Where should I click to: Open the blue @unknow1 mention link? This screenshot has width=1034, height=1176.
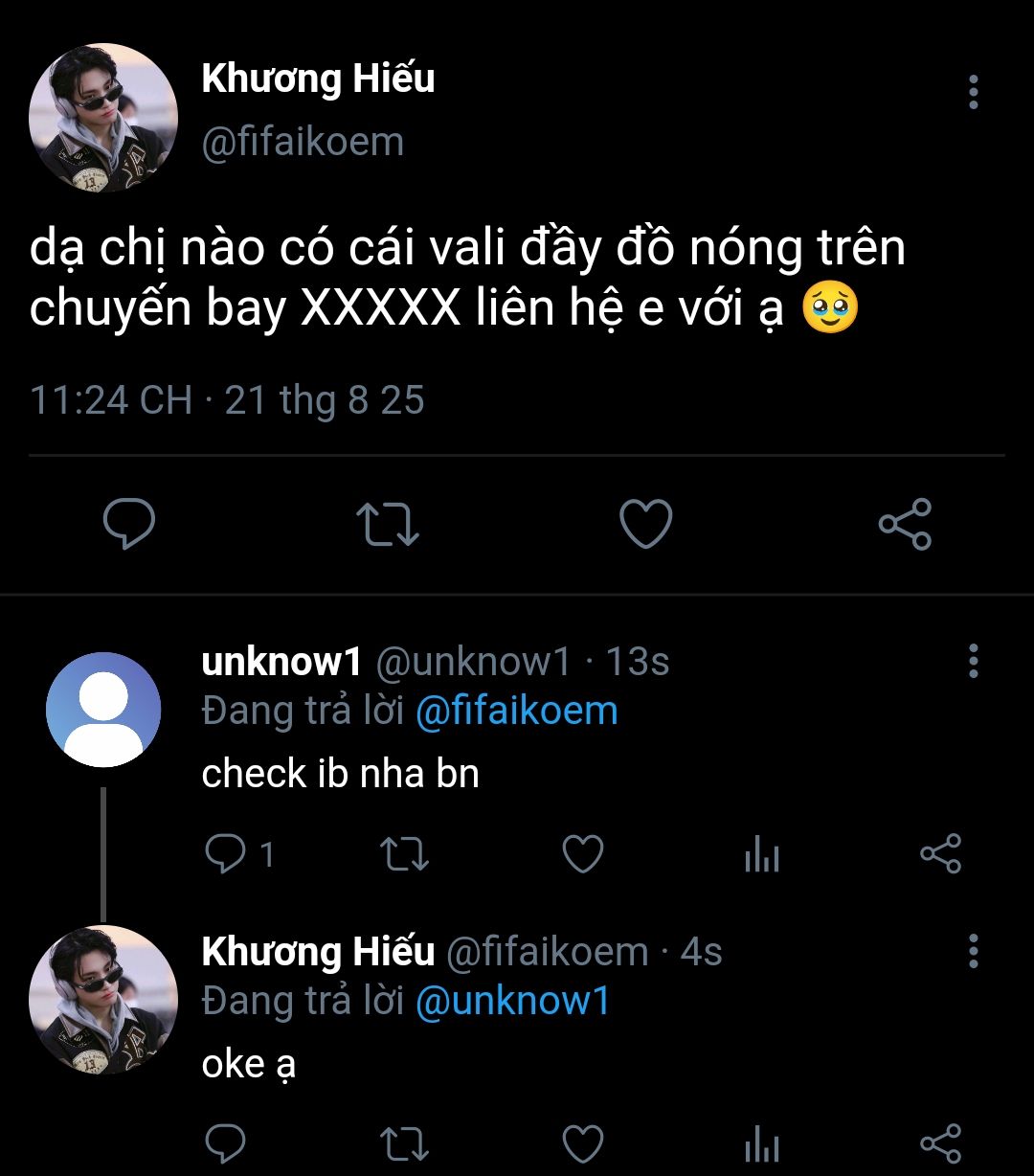[512, 1002]
